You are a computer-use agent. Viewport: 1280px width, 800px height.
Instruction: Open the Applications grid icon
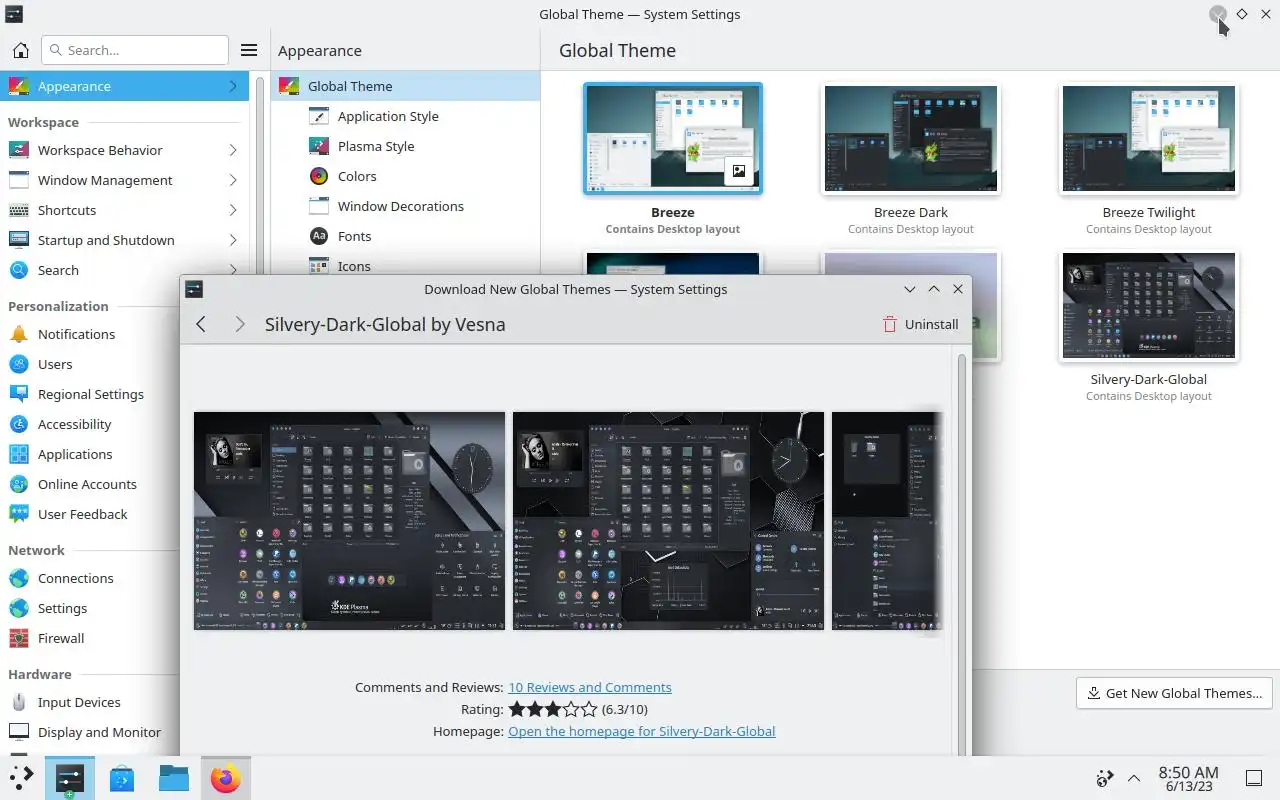click(x=19, y=454)
